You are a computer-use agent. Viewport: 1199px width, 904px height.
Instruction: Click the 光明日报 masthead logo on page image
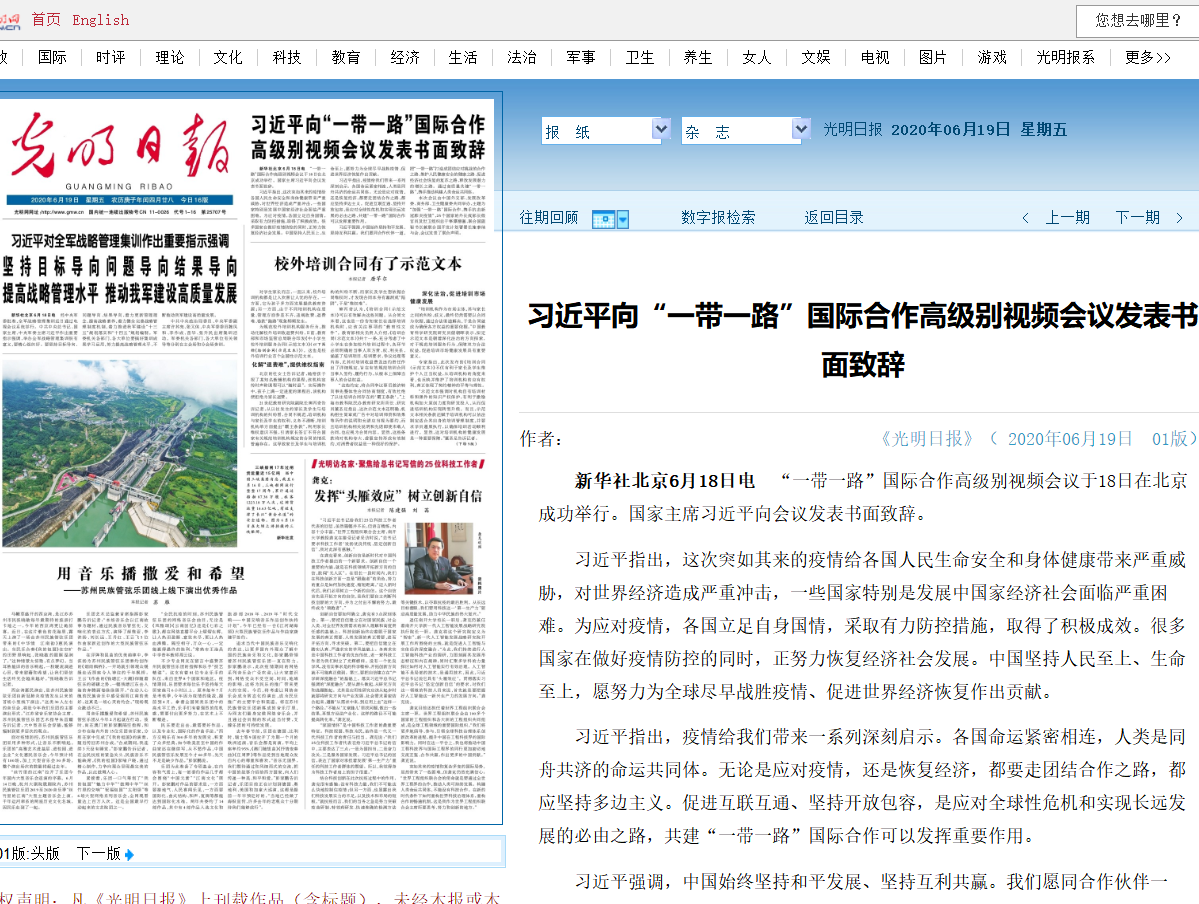click(x=120, y=147)
